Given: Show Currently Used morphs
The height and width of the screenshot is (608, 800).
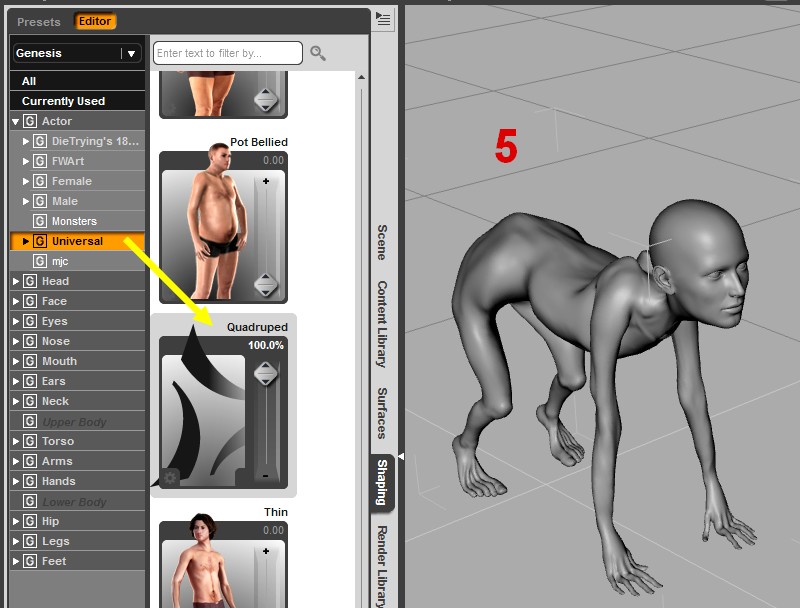Looking at the screenshot, I should point(78,101).
